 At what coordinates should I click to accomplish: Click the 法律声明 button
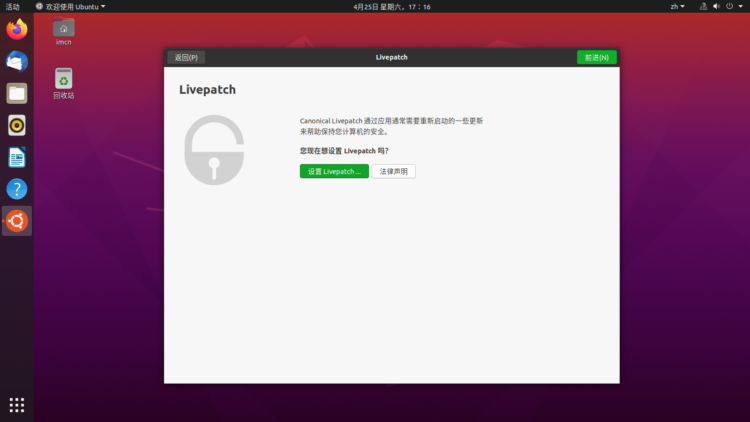tap(394, 171)
